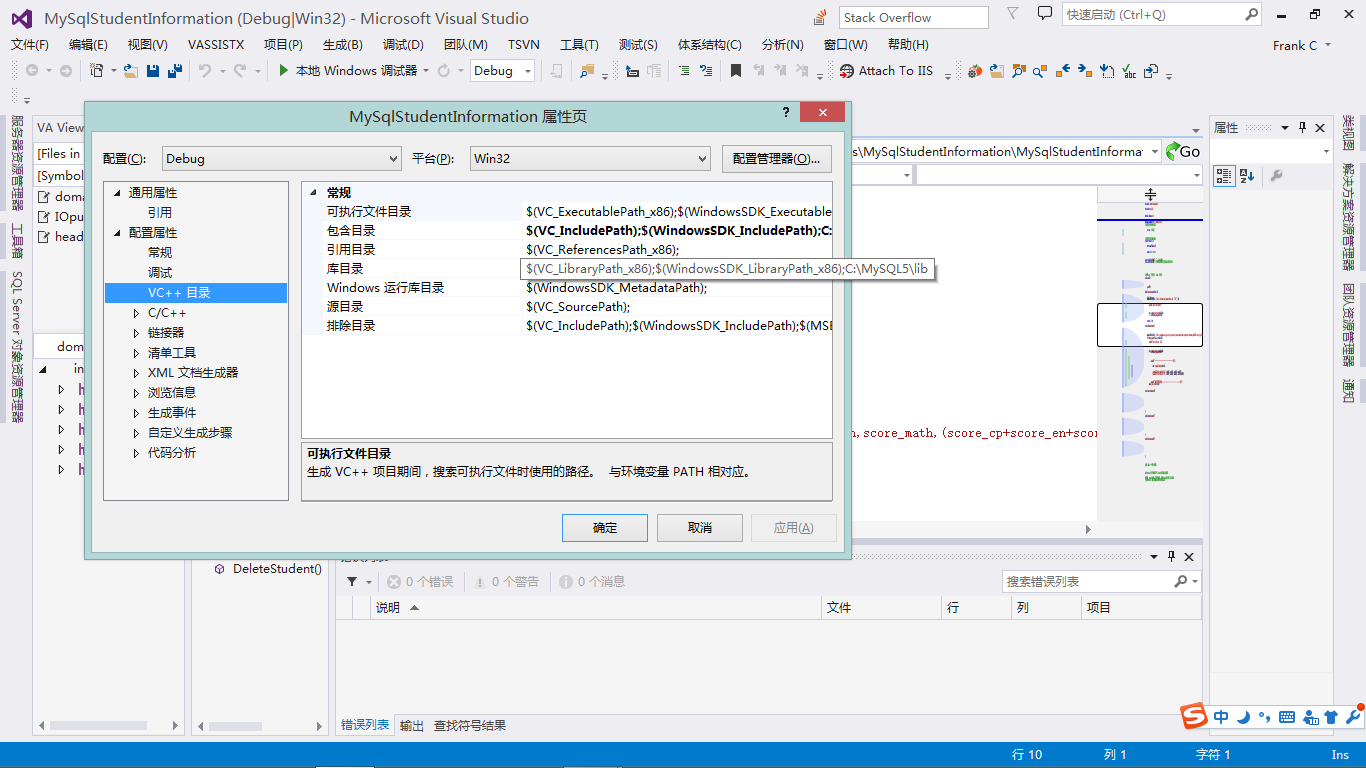Click the Find in Files toolbar icon
Image resolution: width=1366 pixels, height=768 pixels.
click(587, 71)
